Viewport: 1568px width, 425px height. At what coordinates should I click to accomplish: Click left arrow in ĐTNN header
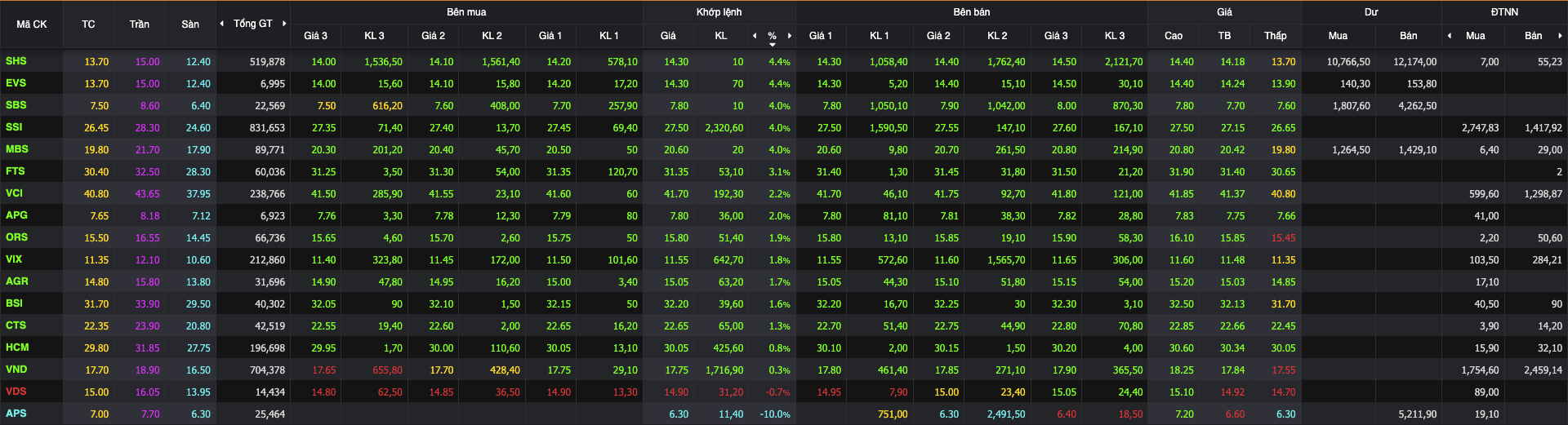[x=1450, y=36]
